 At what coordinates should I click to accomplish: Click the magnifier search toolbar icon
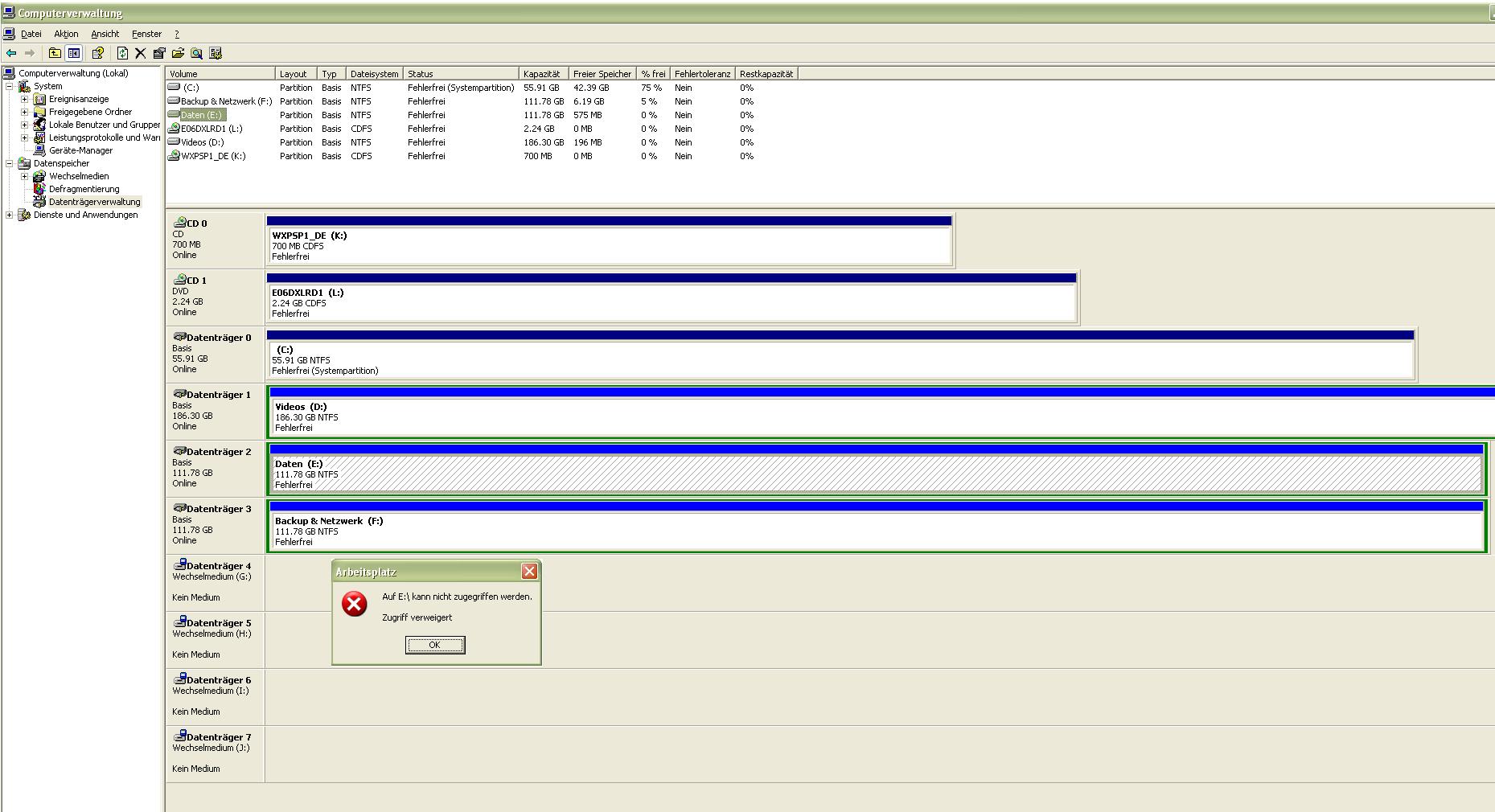[196, 53]
